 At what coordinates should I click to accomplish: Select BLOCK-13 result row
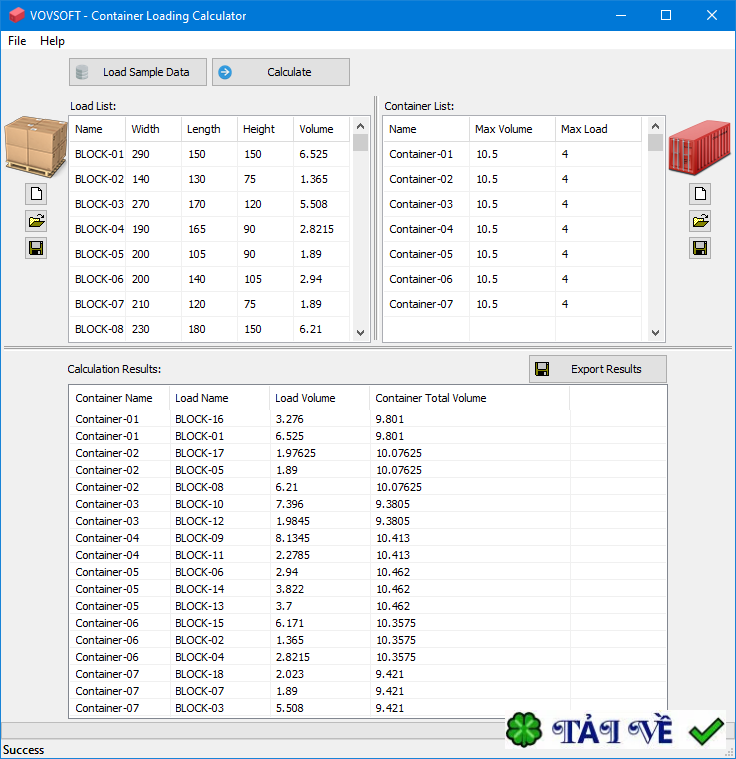point(368,606)
